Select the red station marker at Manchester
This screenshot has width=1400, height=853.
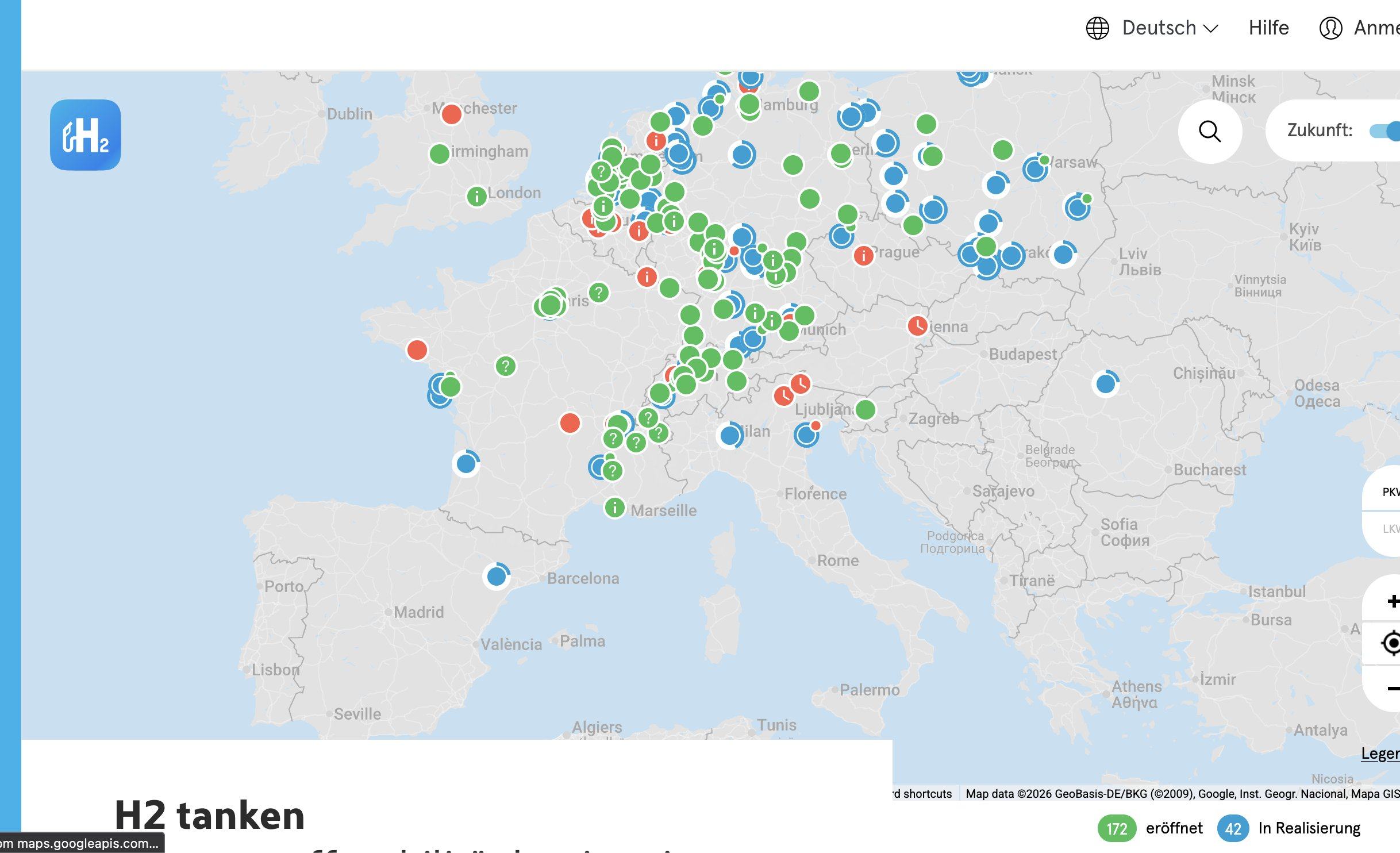point(452,114)
